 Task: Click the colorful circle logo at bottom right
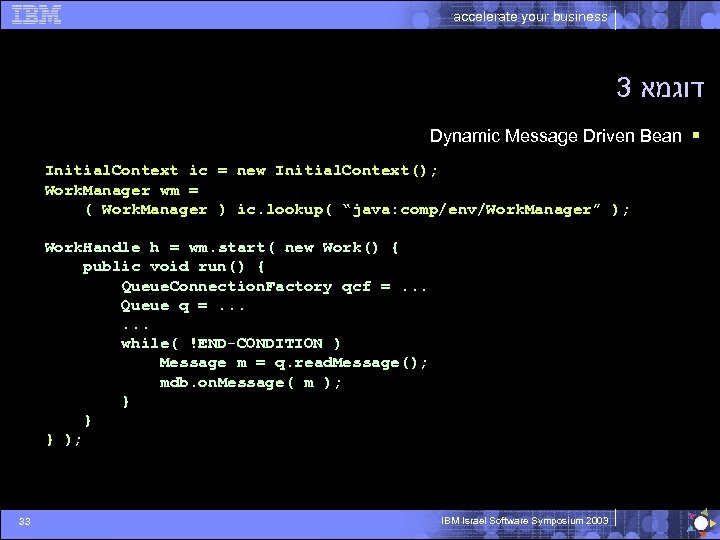click(701, 523)
